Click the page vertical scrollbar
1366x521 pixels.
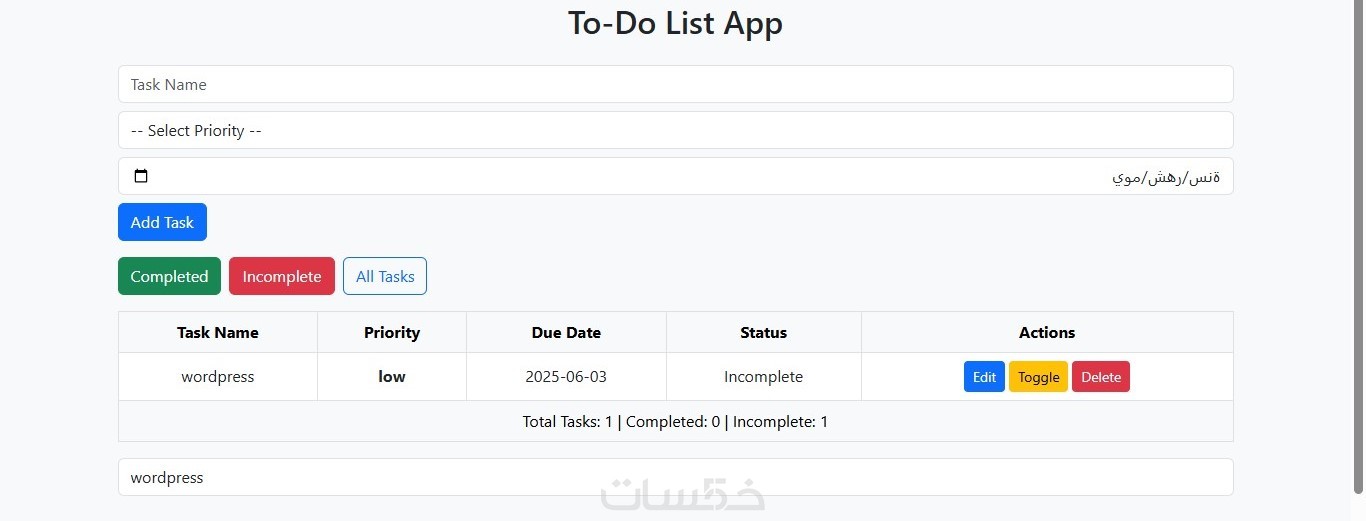click(x=1357, y=250)
